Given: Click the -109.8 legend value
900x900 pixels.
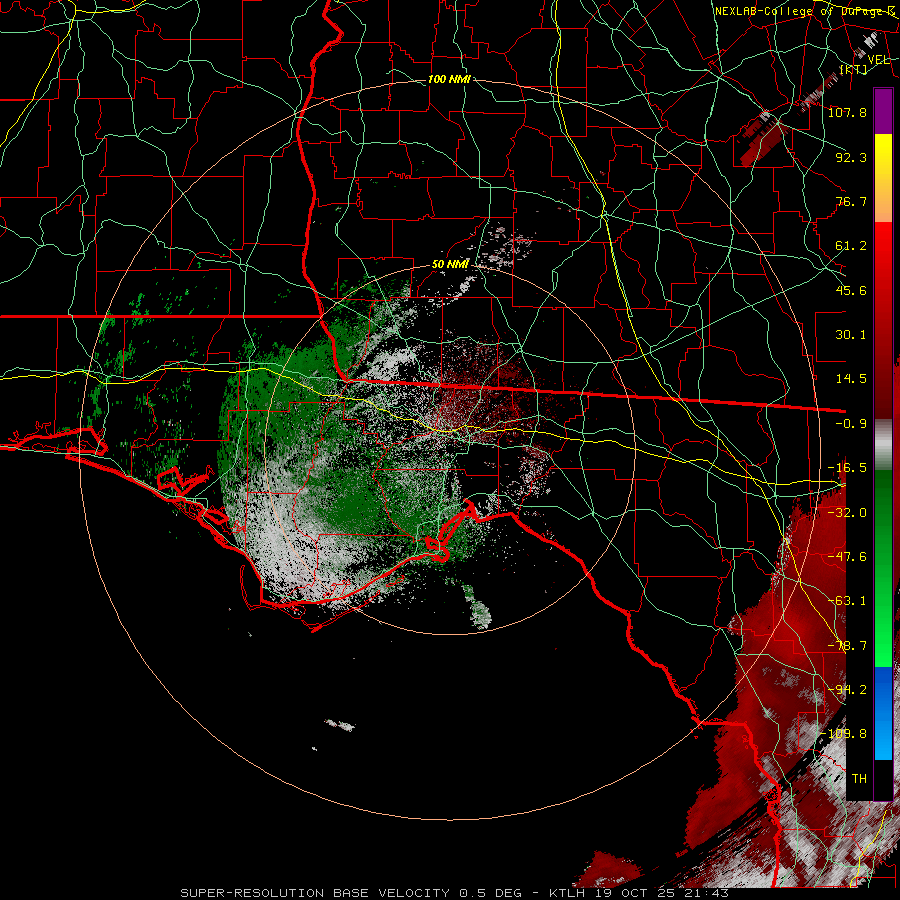Looking at the screenshot, I should click(844, 734).
